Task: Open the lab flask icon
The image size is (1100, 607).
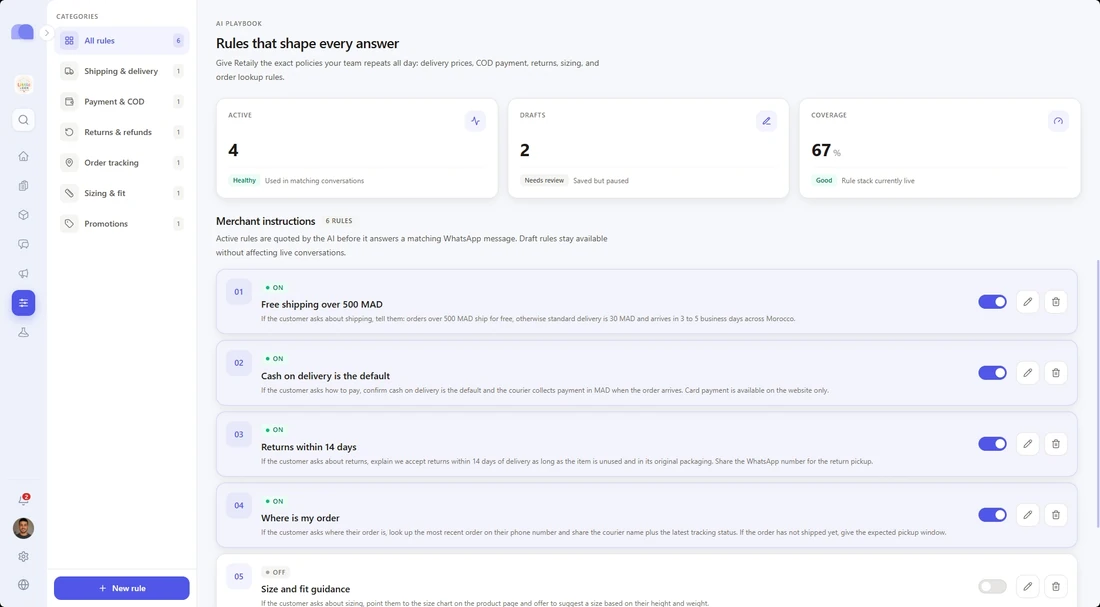Action: 23,333
